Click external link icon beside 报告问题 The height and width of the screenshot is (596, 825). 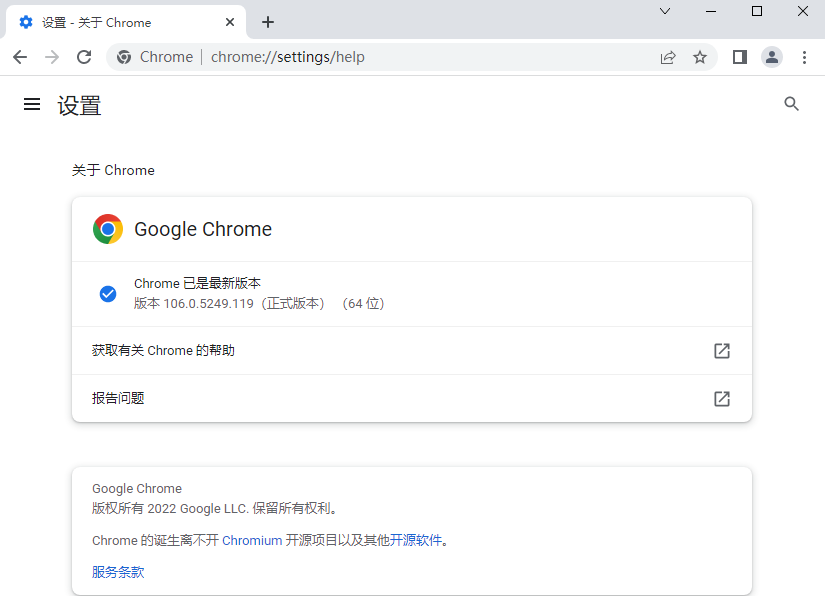(722, 399)
